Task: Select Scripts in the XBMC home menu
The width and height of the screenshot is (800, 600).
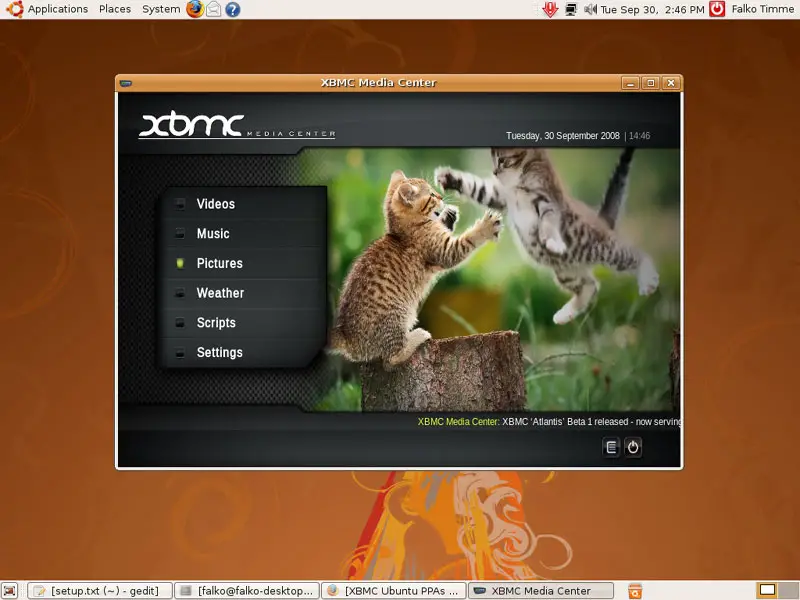Action: tap(245, 322)
